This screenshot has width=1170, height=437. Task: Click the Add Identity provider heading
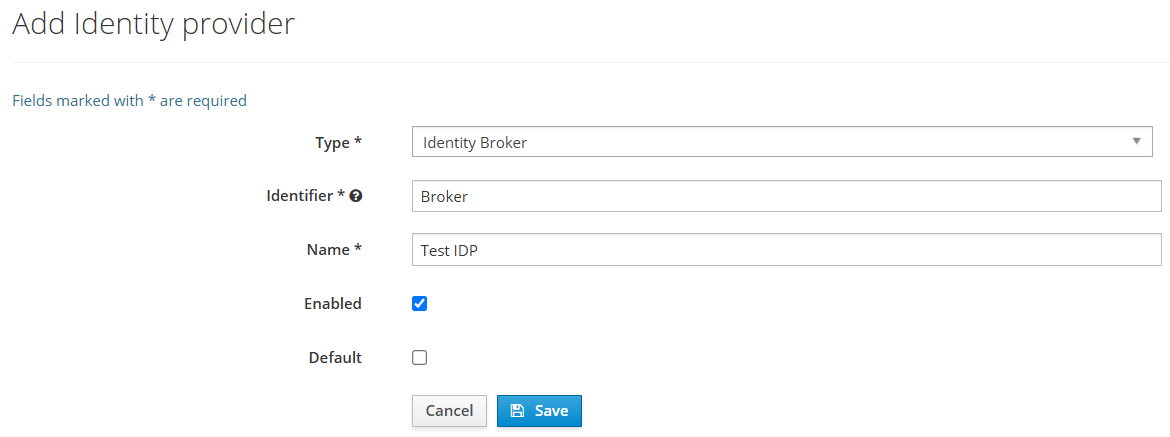[153, 24]
